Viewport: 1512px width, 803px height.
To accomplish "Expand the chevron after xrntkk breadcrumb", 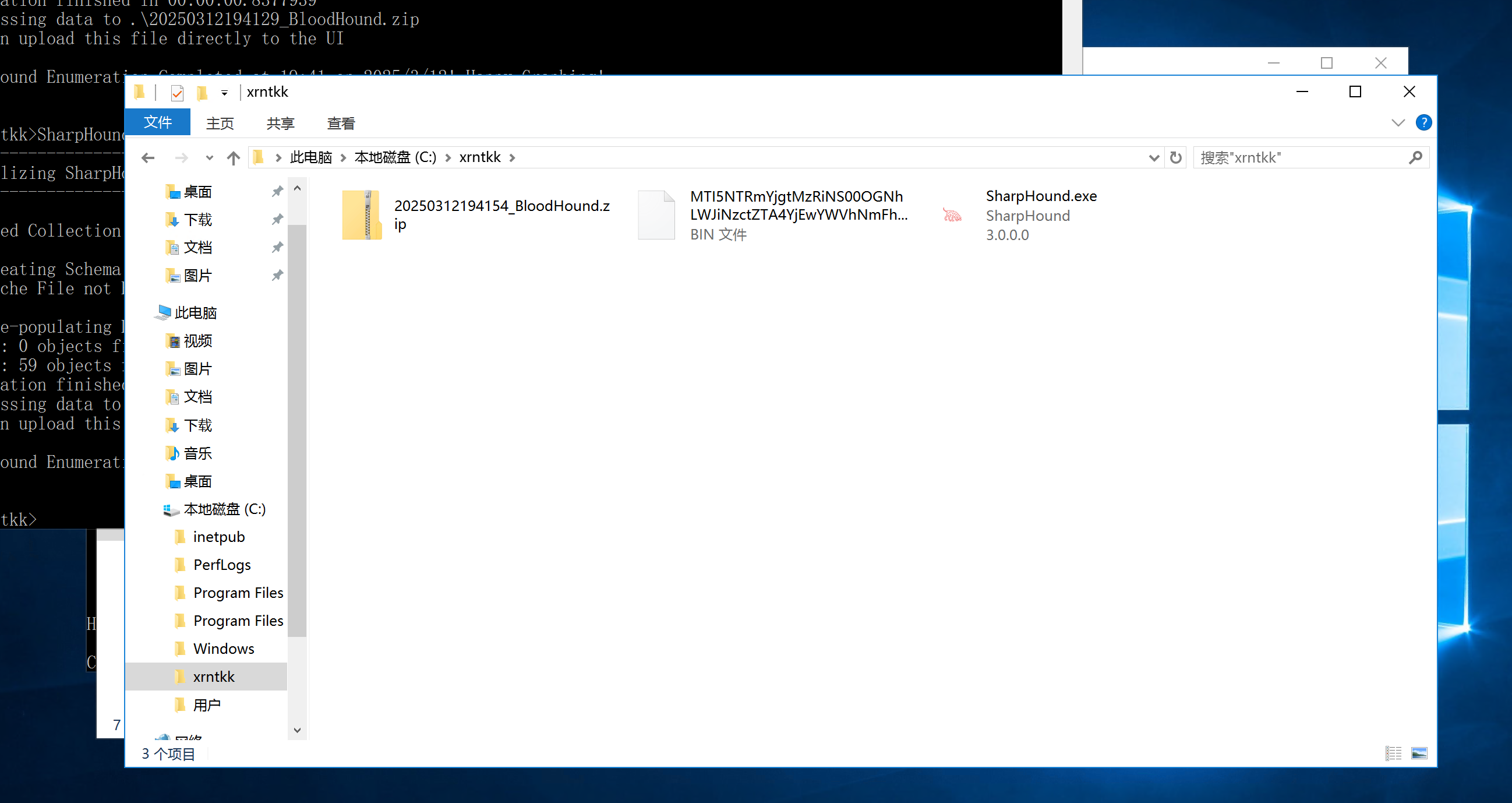I will tap(513, 157).
